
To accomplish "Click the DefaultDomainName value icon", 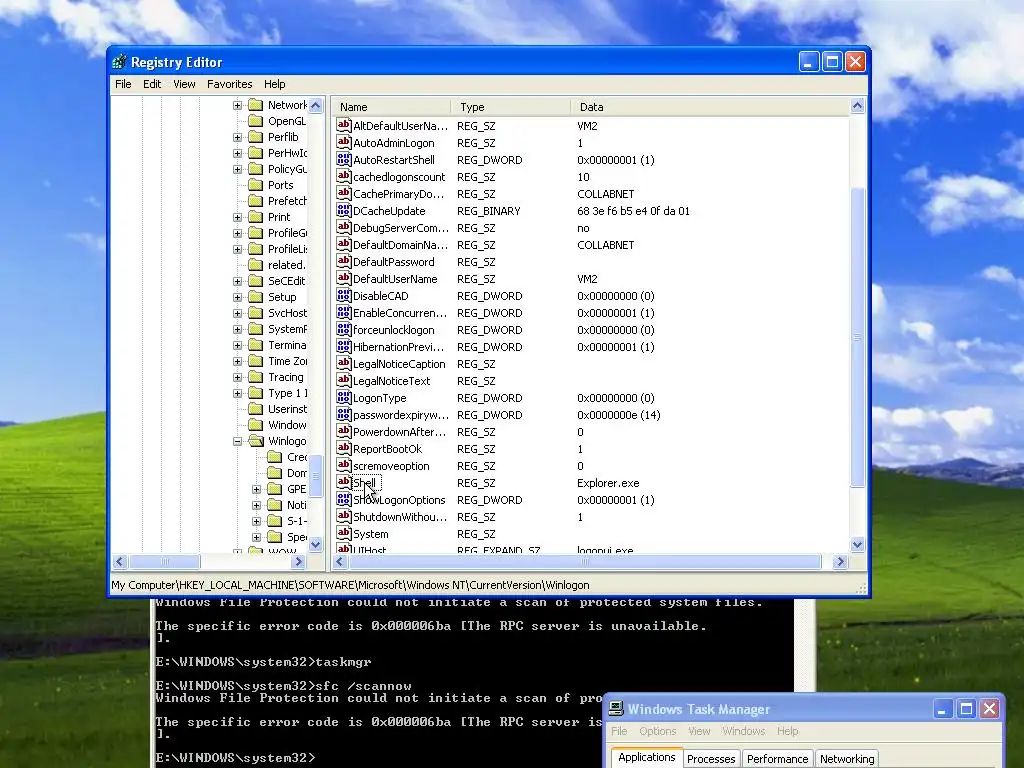I will pos(344,244).
